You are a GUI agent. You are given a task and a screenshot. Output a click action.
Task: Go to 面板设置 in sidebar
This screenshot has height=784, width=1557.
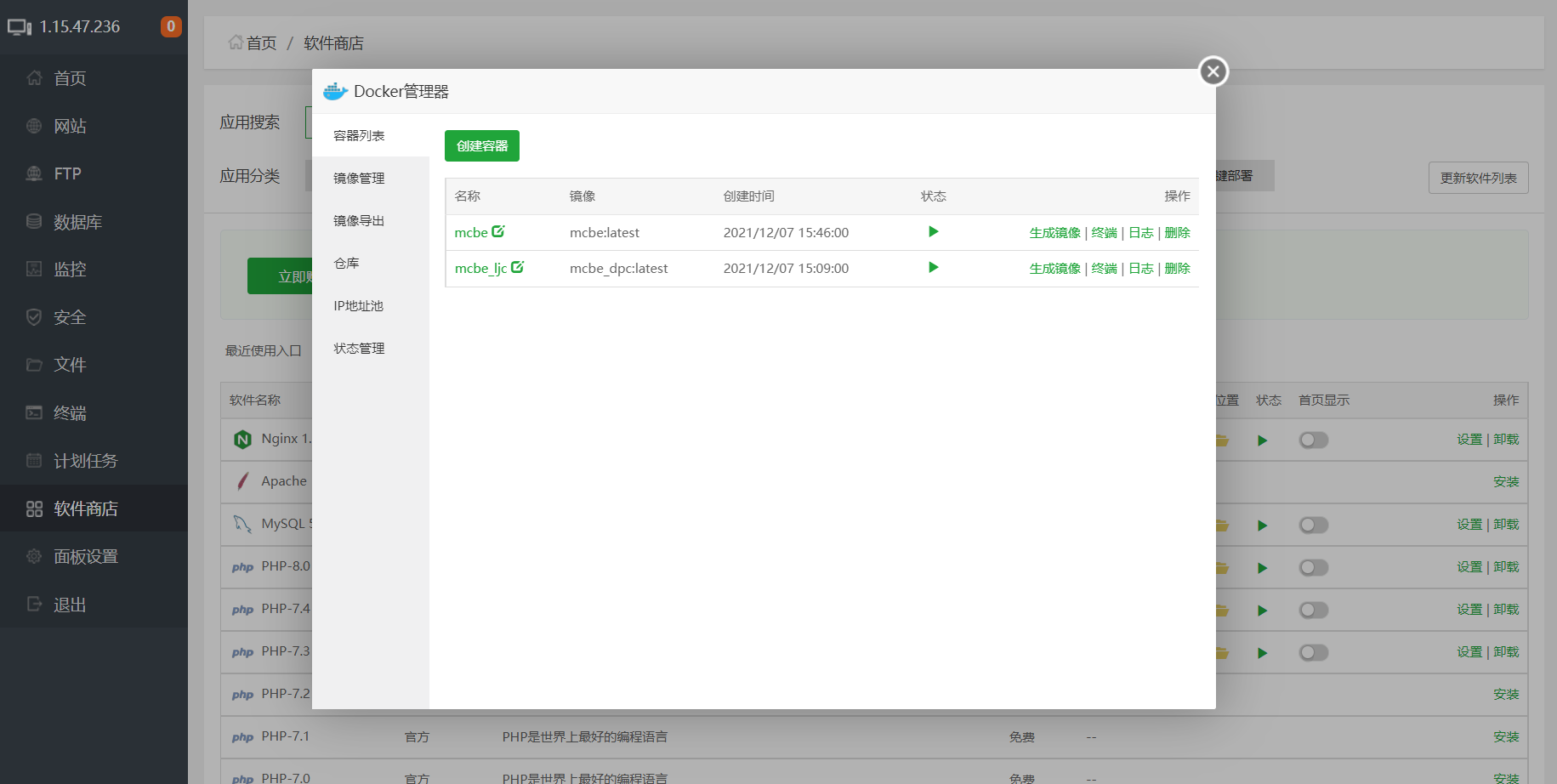pyautogui.click(x=94, y=556)
